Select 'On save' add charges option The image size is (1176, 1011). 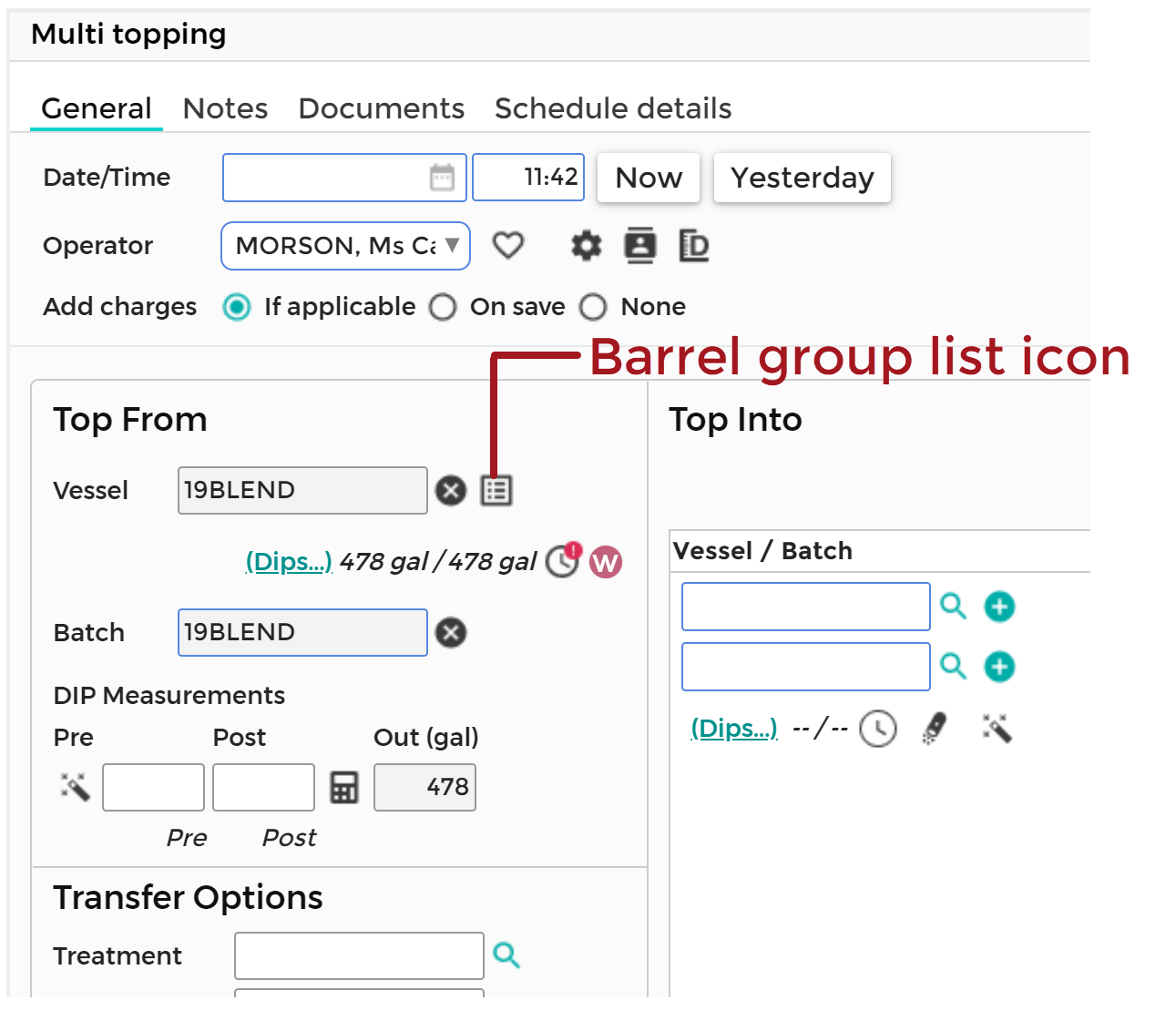pyautogui.click(x=443, y=307)
